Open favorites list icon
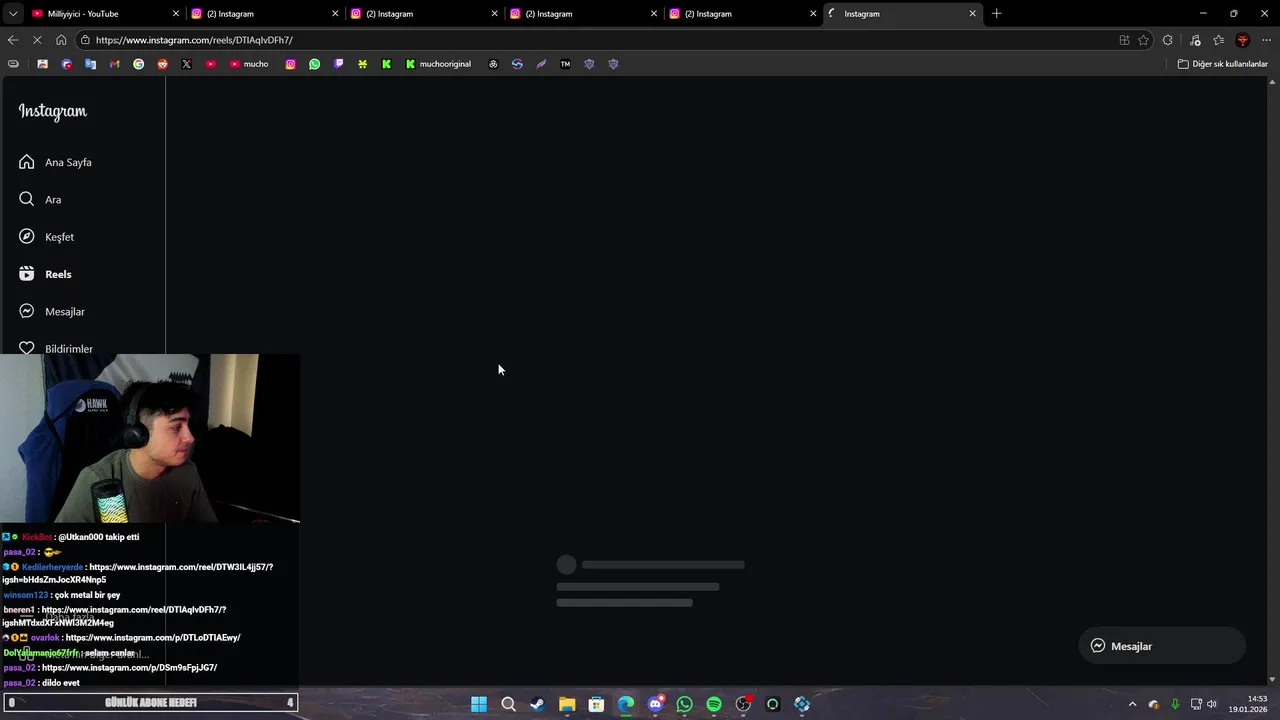The image size is (1280, 720). pos(1218,40)
